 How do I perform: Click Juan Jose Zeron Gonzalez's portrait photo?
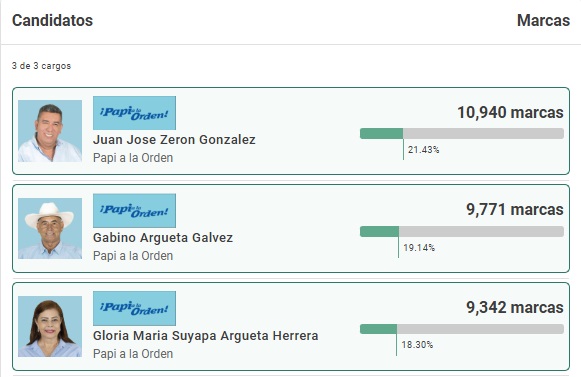click(50, 131)
